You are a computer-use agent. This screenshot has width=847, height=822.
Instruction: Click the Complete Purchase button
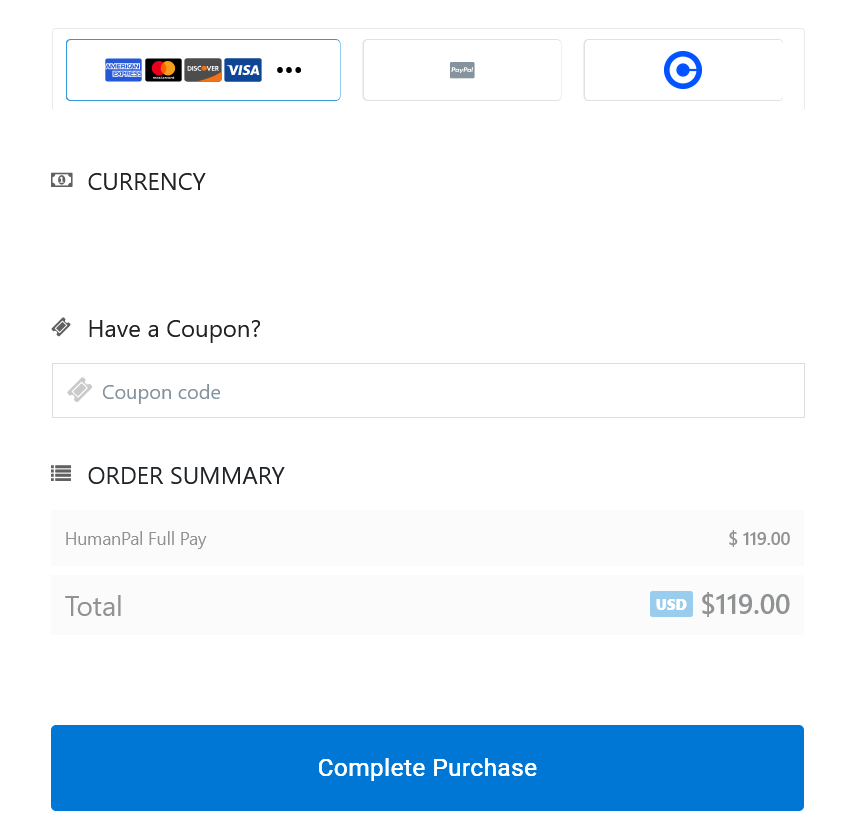427,768
